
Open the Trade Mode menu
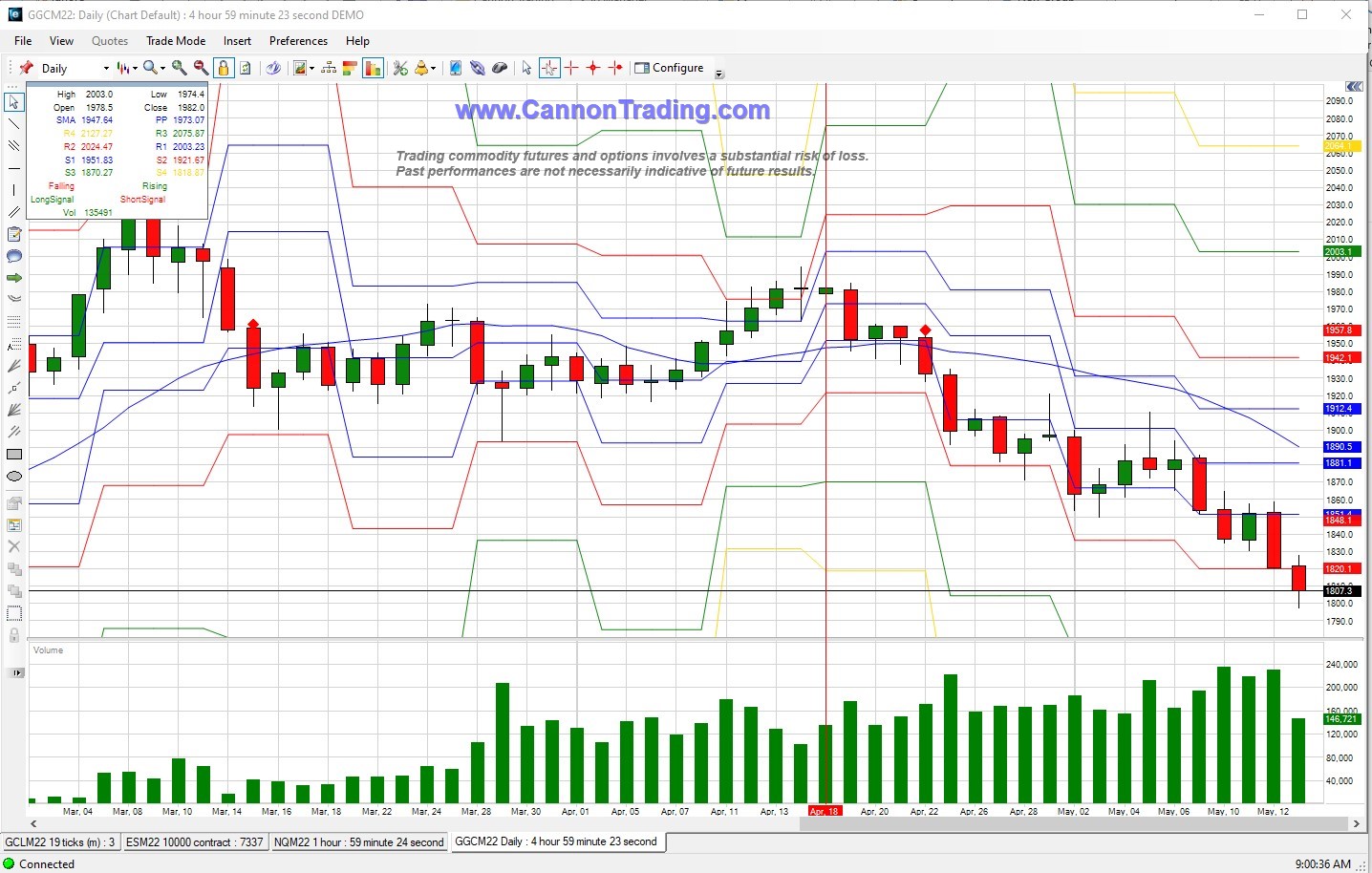tap(175, 41)
